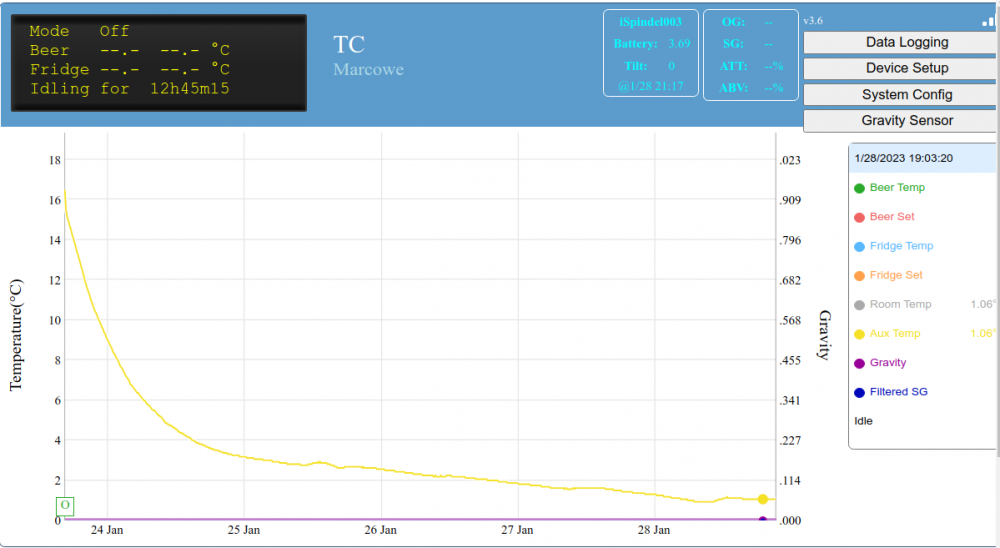Click the dark blue Filtered SG dot
1000x548 pixels.
[859, 392]
